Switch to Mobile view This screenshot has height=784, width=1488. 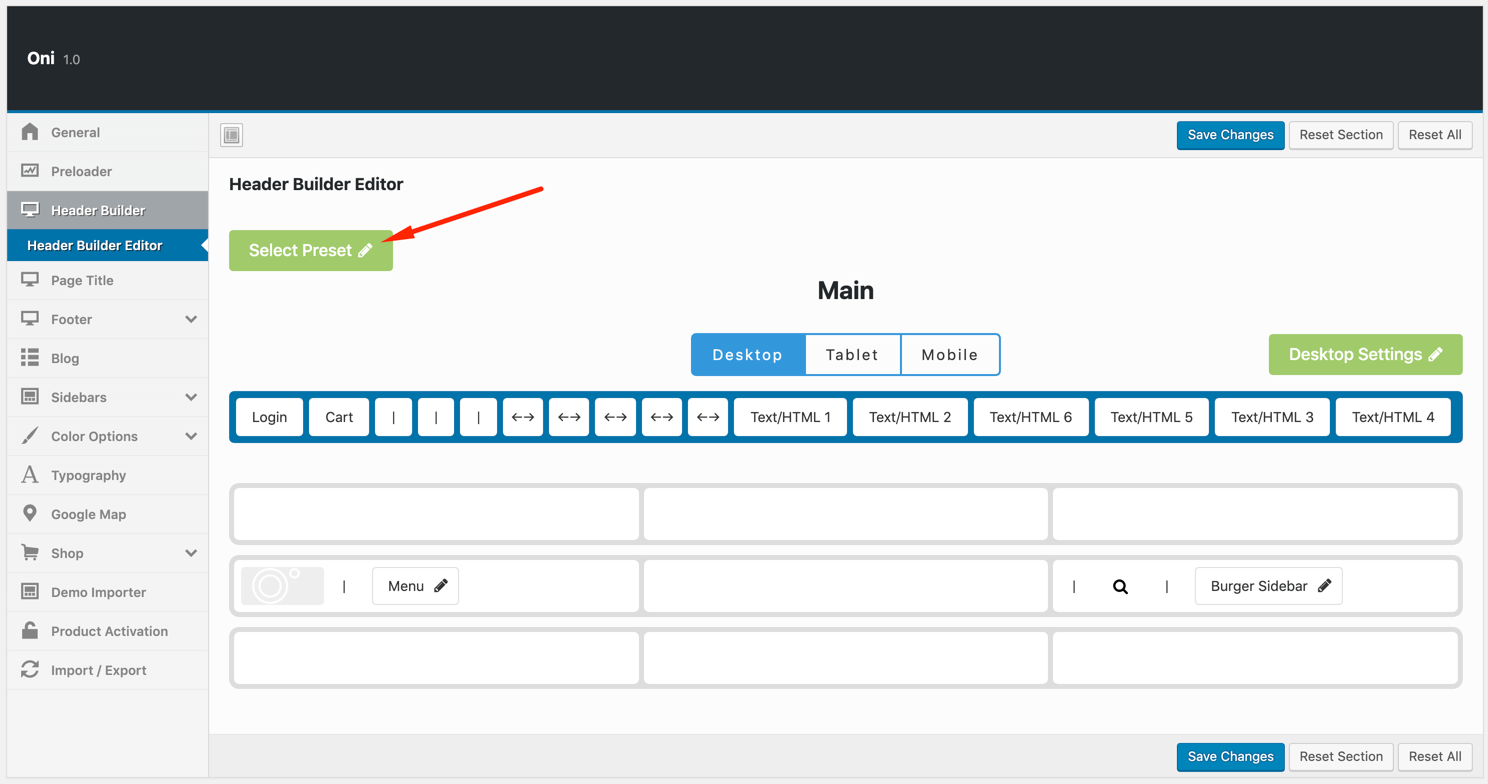click(949, 355)
